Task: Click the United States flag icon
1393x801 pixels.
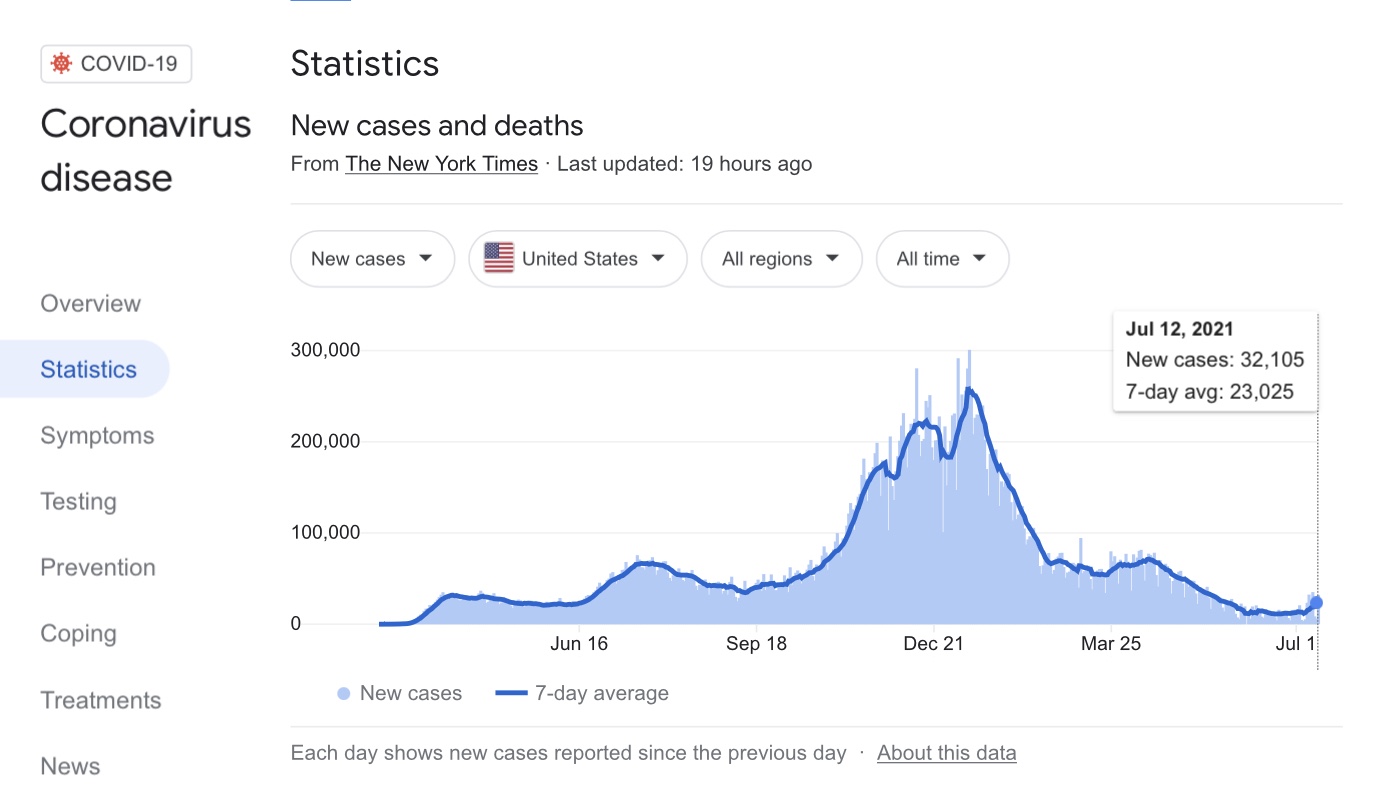Action: point(499,258)
